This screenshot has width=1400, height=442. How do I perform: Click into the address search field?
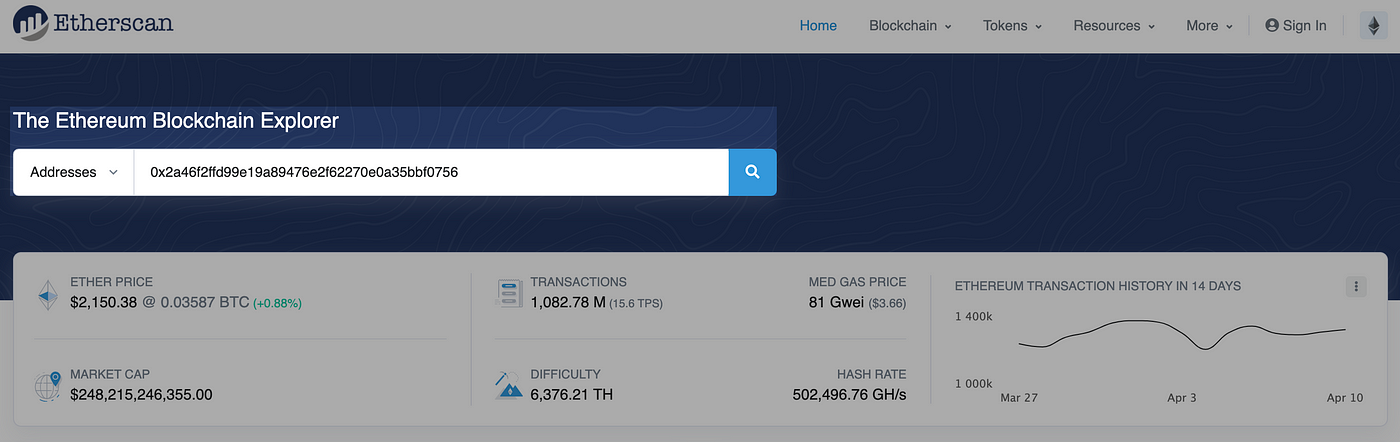pos(431,172)
